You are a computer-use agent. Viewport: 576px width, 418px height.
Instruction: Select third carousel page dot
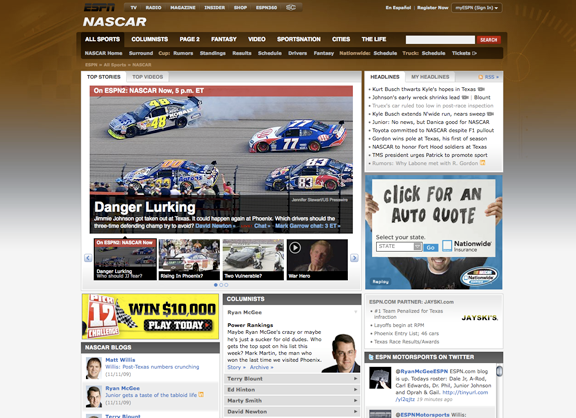pyautogui.click(x=226, y=285)
